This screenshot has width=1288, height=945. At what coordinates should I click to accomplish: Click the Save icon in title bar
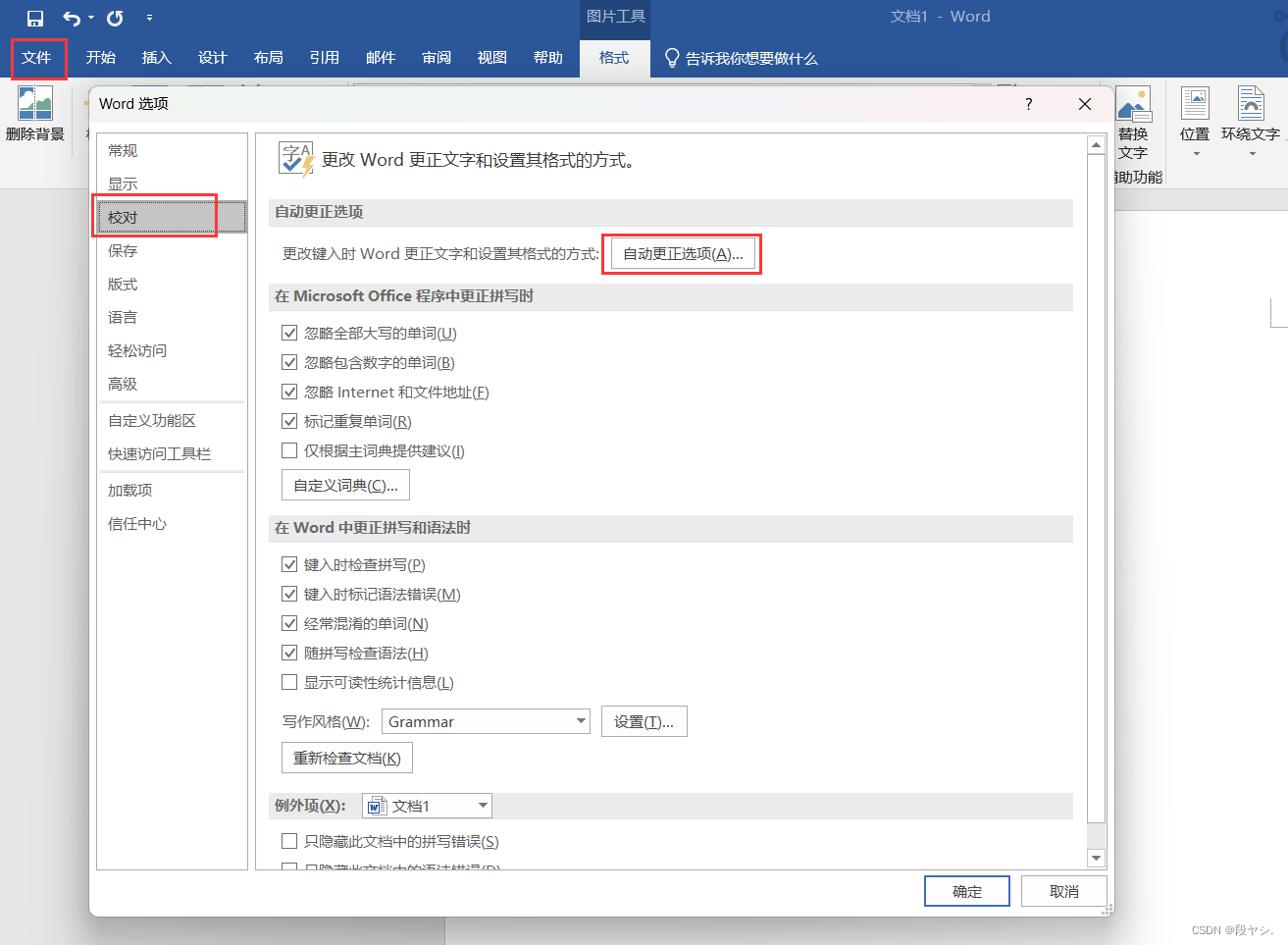(35, 18)
